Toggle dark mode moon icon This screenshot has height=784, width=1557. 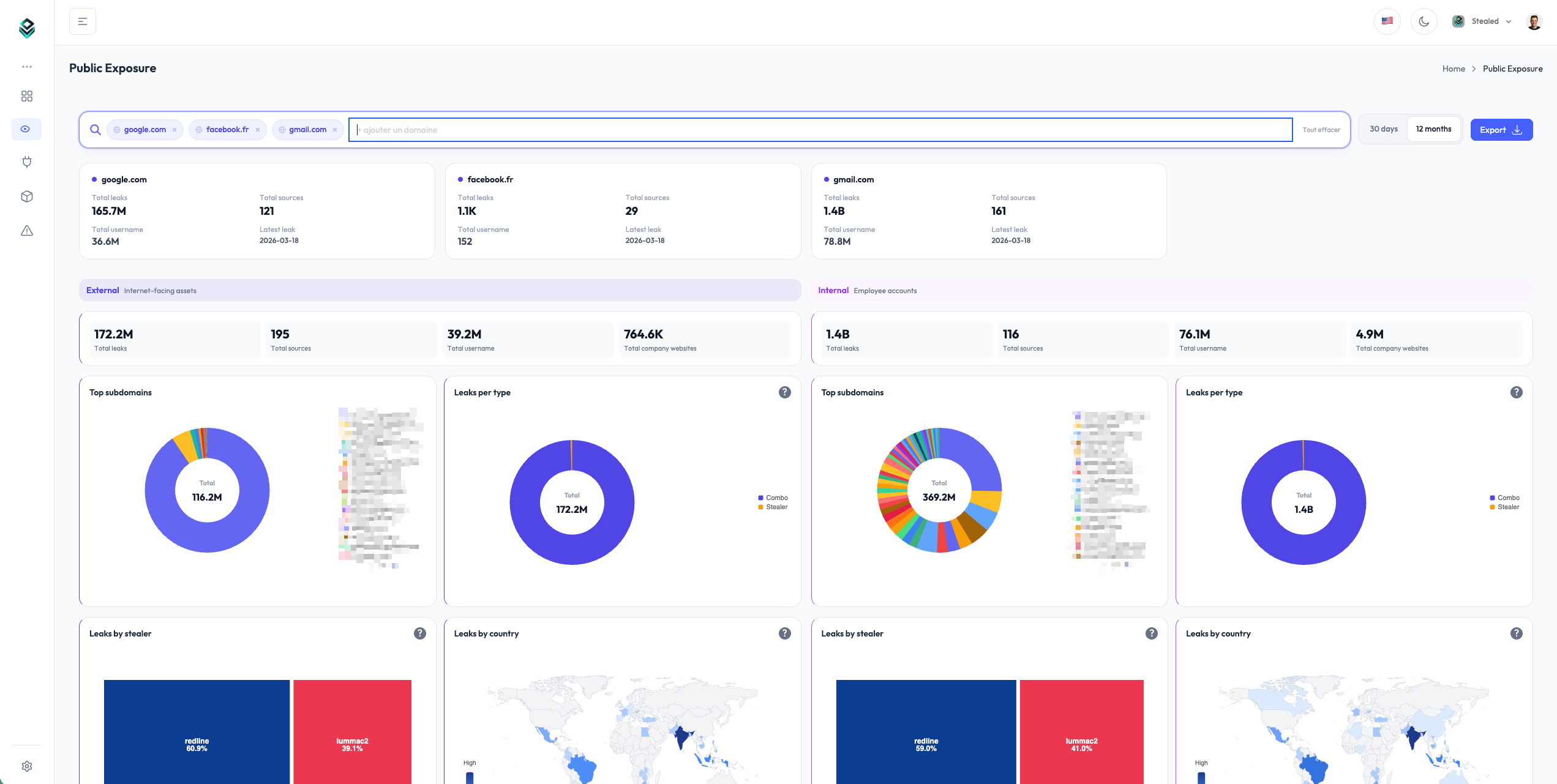click(1424, 21)
